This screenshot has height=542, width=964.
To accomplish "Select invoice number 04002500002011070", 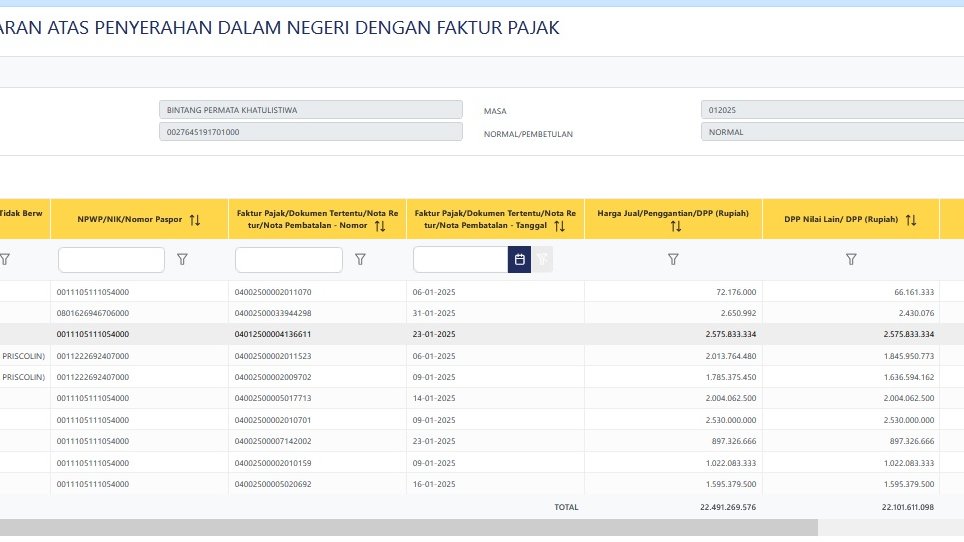I will coord(273,293).
